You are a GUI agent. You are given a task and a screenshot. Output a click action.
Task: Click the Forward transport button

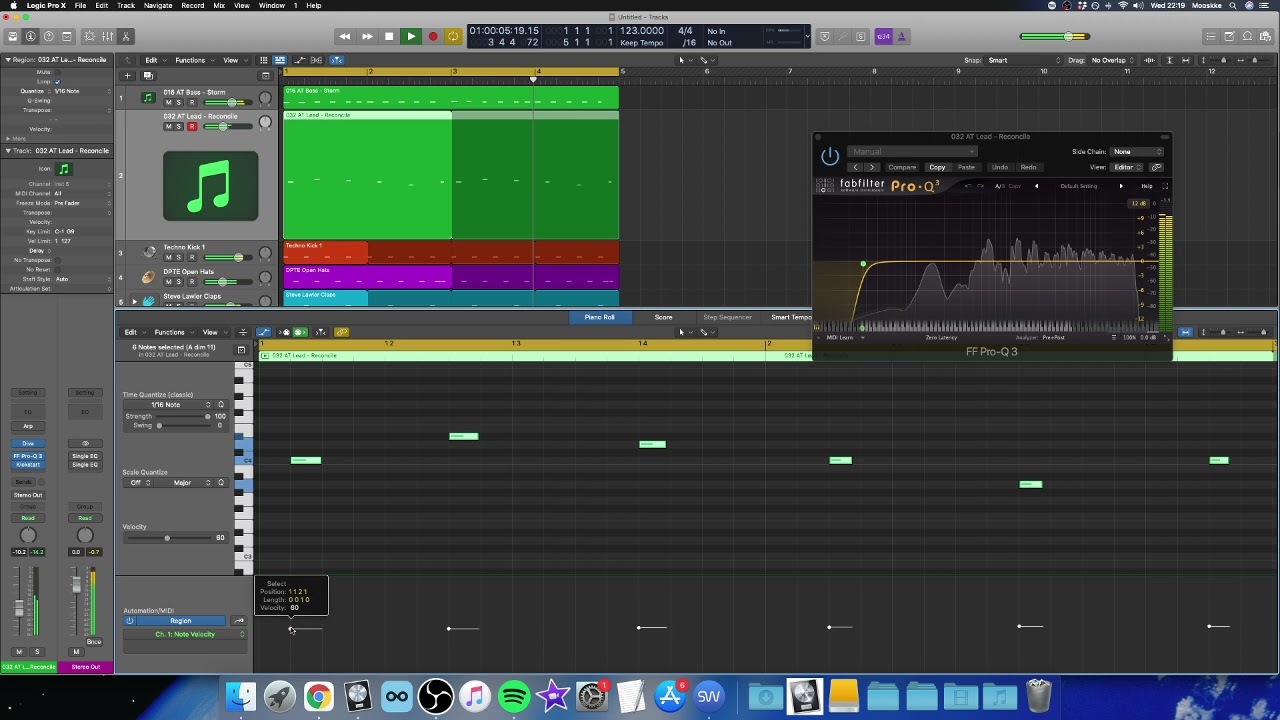367,37
